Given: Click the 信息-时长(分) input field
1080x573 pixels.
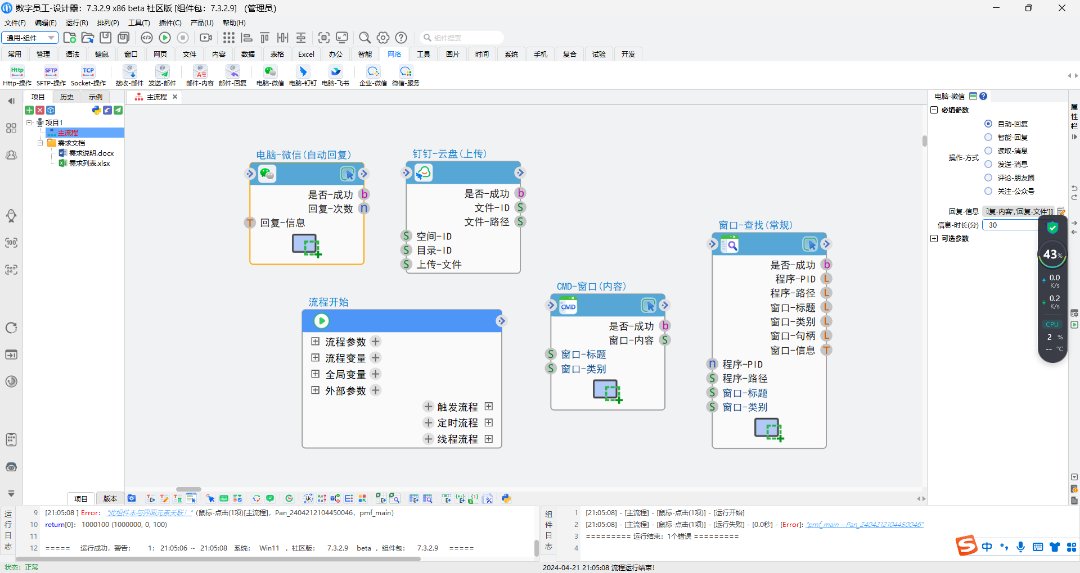Looking at the screenshot, I should [1012, 225].
